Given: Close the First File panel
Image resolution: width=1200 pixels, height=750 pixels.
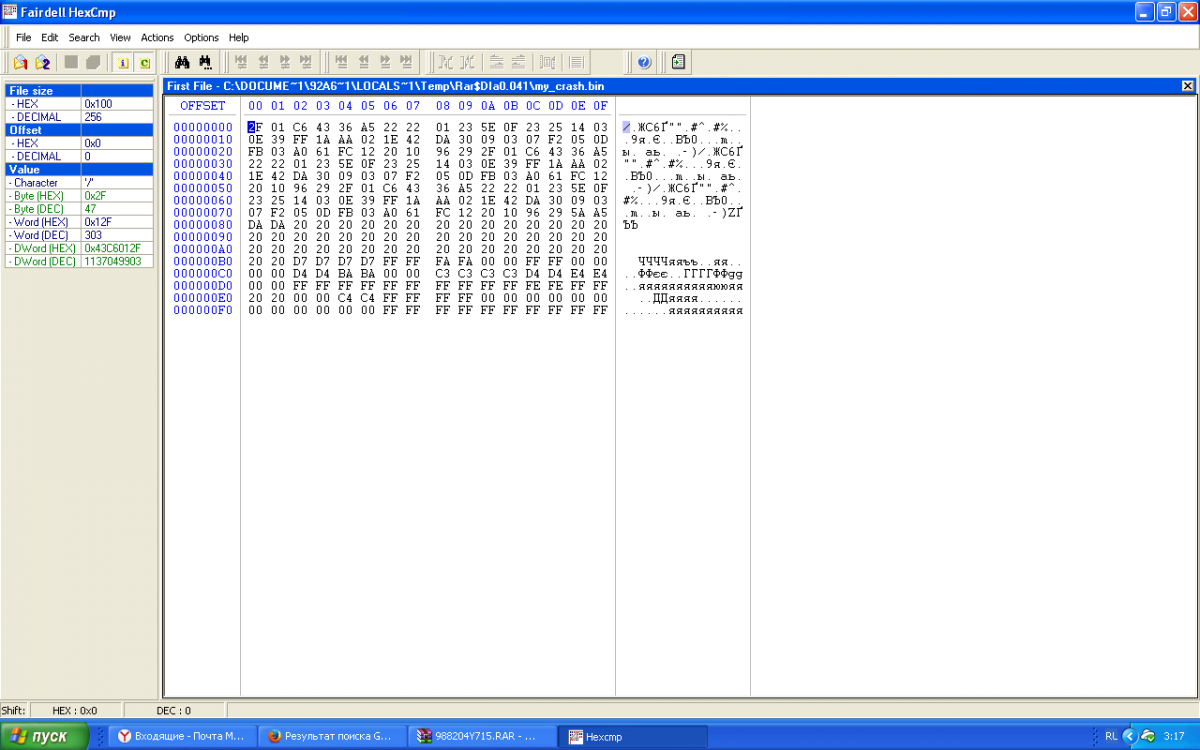Looking at the screenshot, I should point(1187,86).
